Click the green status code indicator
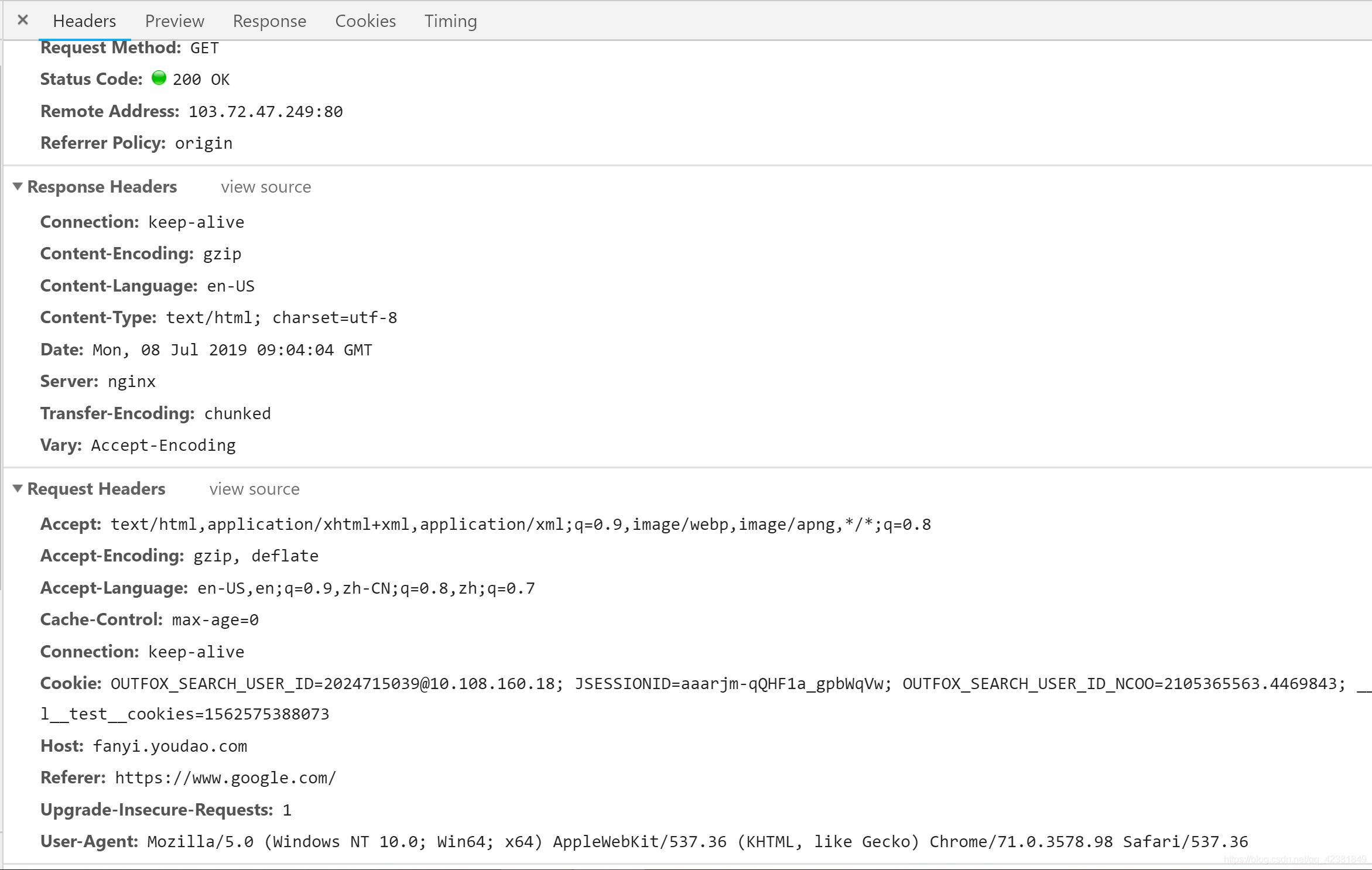 159,78
